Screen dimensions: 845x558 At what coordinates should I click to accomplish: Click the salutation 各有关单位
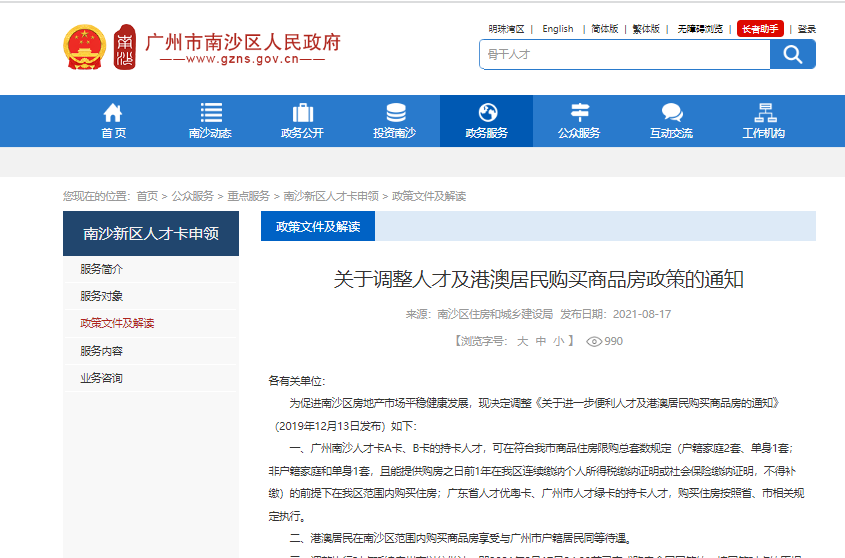coord(295,381)
